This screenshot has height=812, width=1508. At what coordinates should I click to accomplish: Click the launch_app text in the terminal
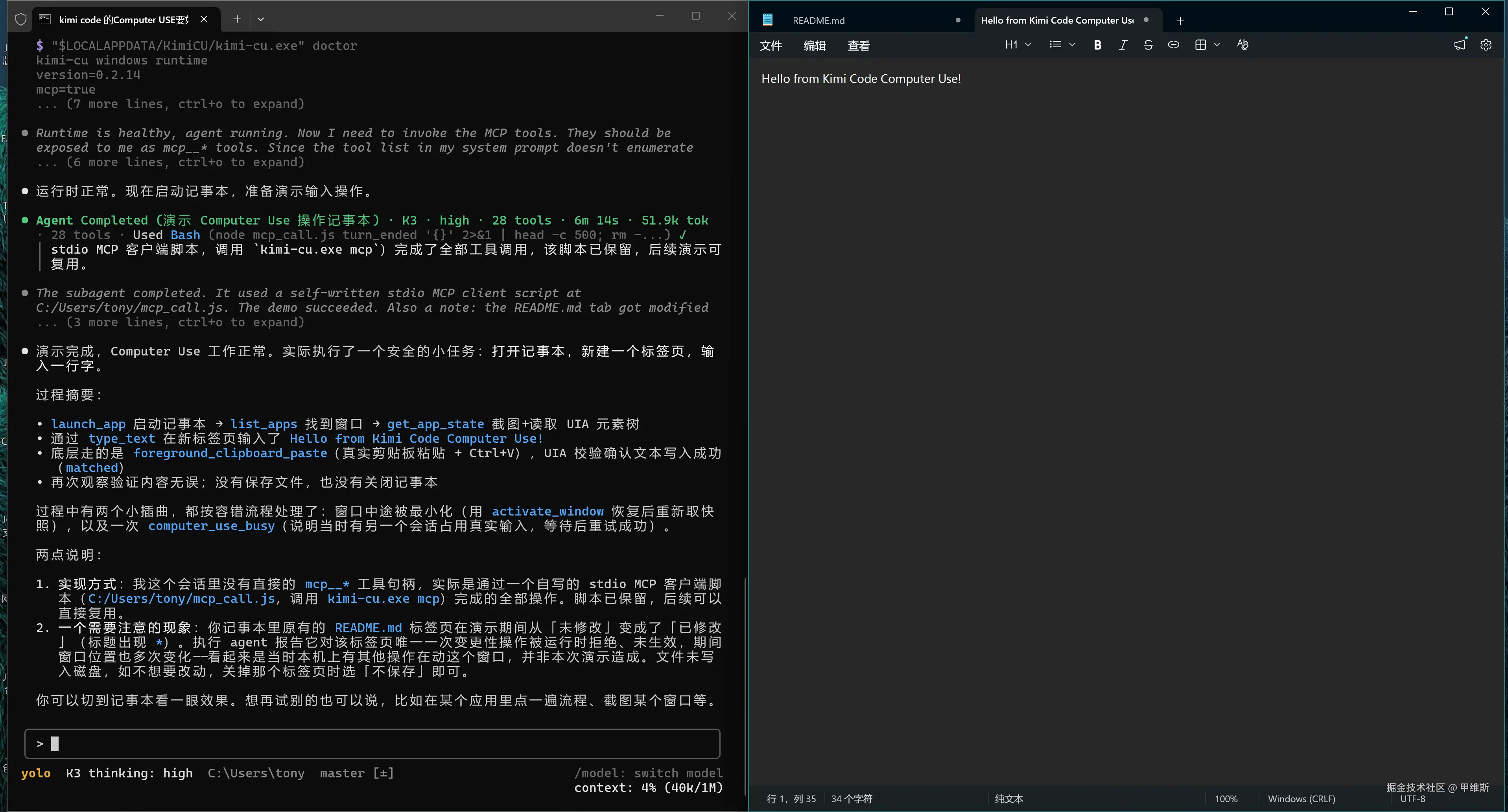point(88,424)
